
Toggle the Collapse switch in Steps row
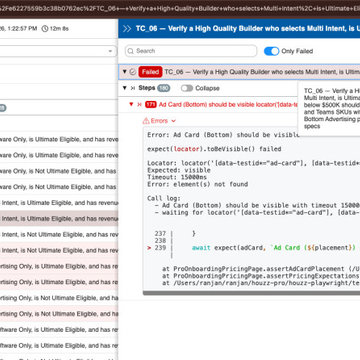(x=187, y=88)
